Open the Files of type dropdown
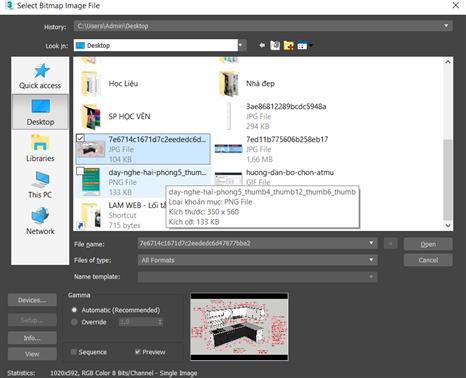466x378 pixels. pyautogui.click(x=371, y=260)
